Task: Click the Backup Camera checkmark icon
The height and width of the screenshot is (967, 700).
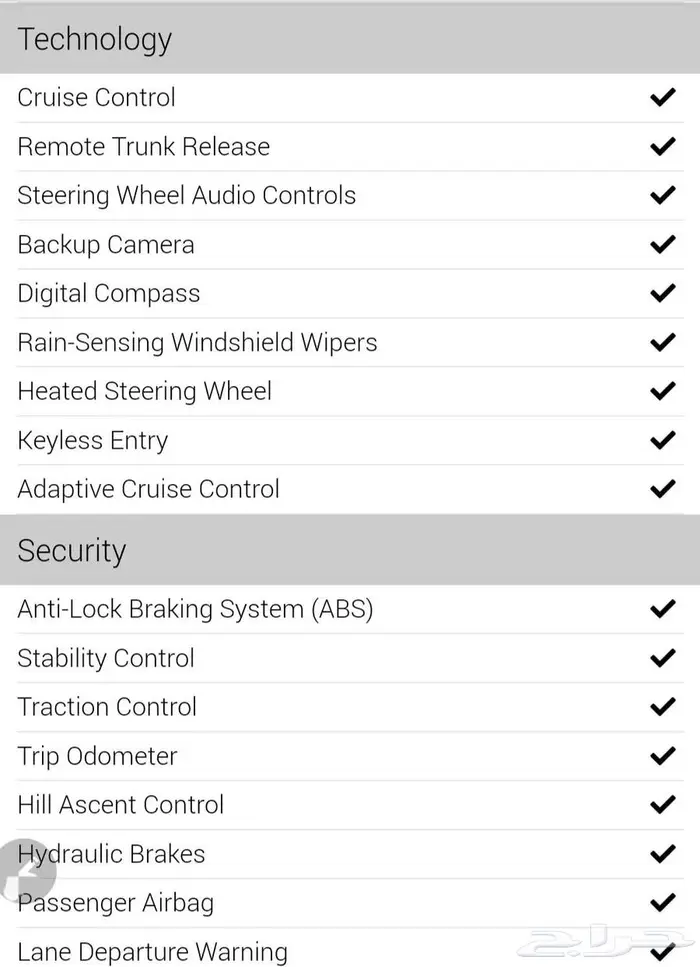Action: pyautogui.click(x=662, y=244)
